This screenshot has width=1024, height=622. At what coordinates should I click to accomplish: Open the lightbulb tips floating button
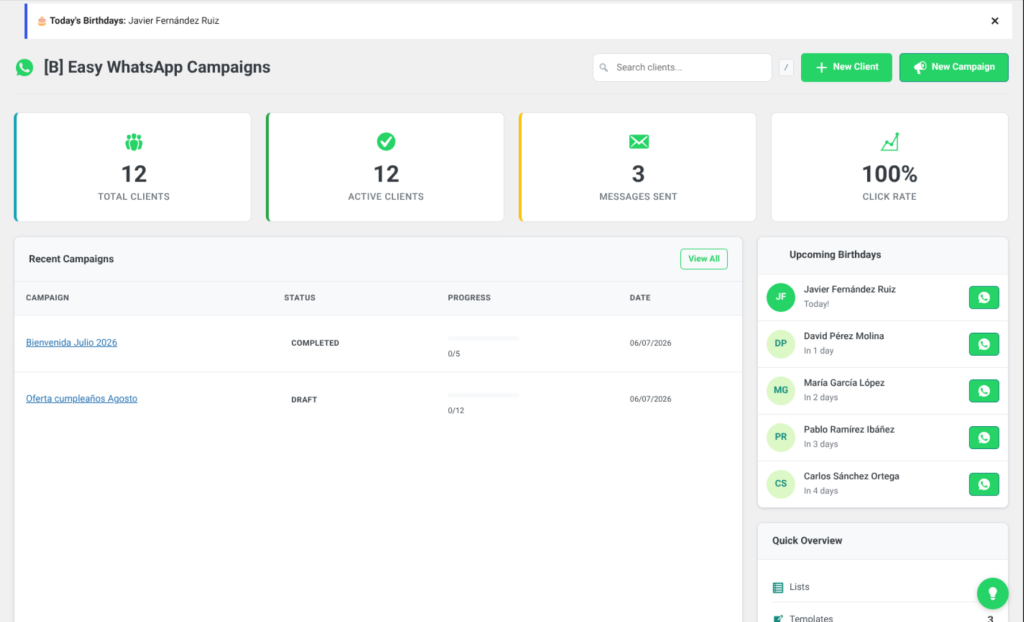point(992,593)
